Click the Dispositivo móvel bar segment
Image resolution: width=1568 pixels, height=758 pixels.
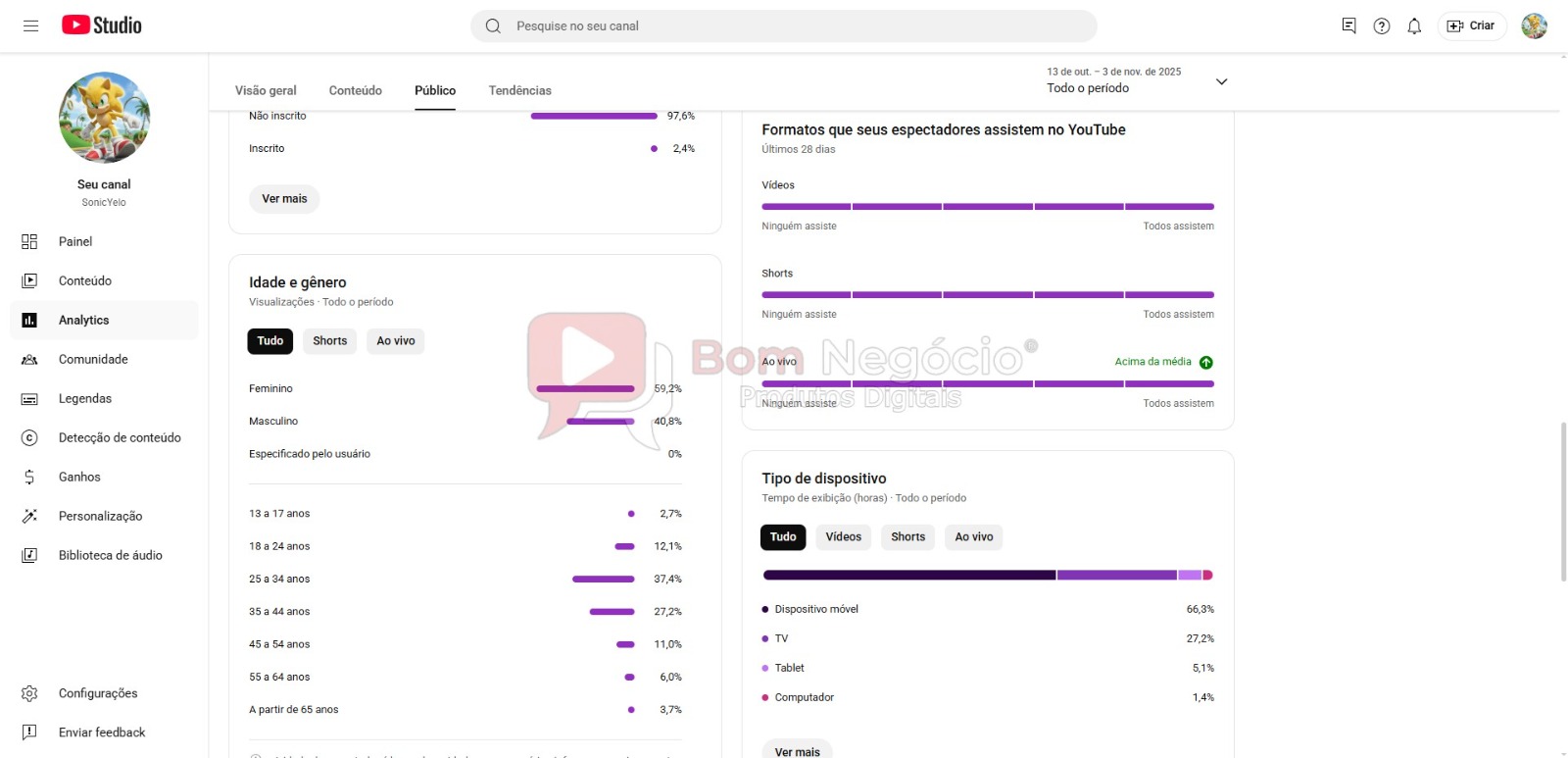tap(908, 576)
